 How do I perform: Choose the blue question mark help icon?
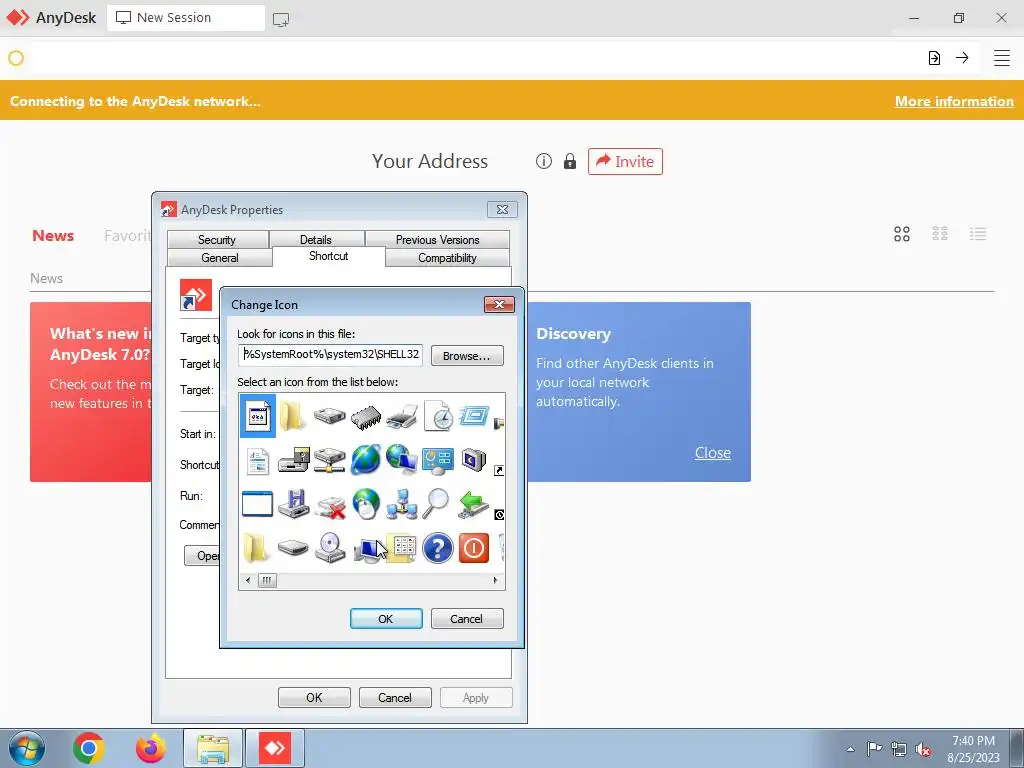tap(438, 548)
